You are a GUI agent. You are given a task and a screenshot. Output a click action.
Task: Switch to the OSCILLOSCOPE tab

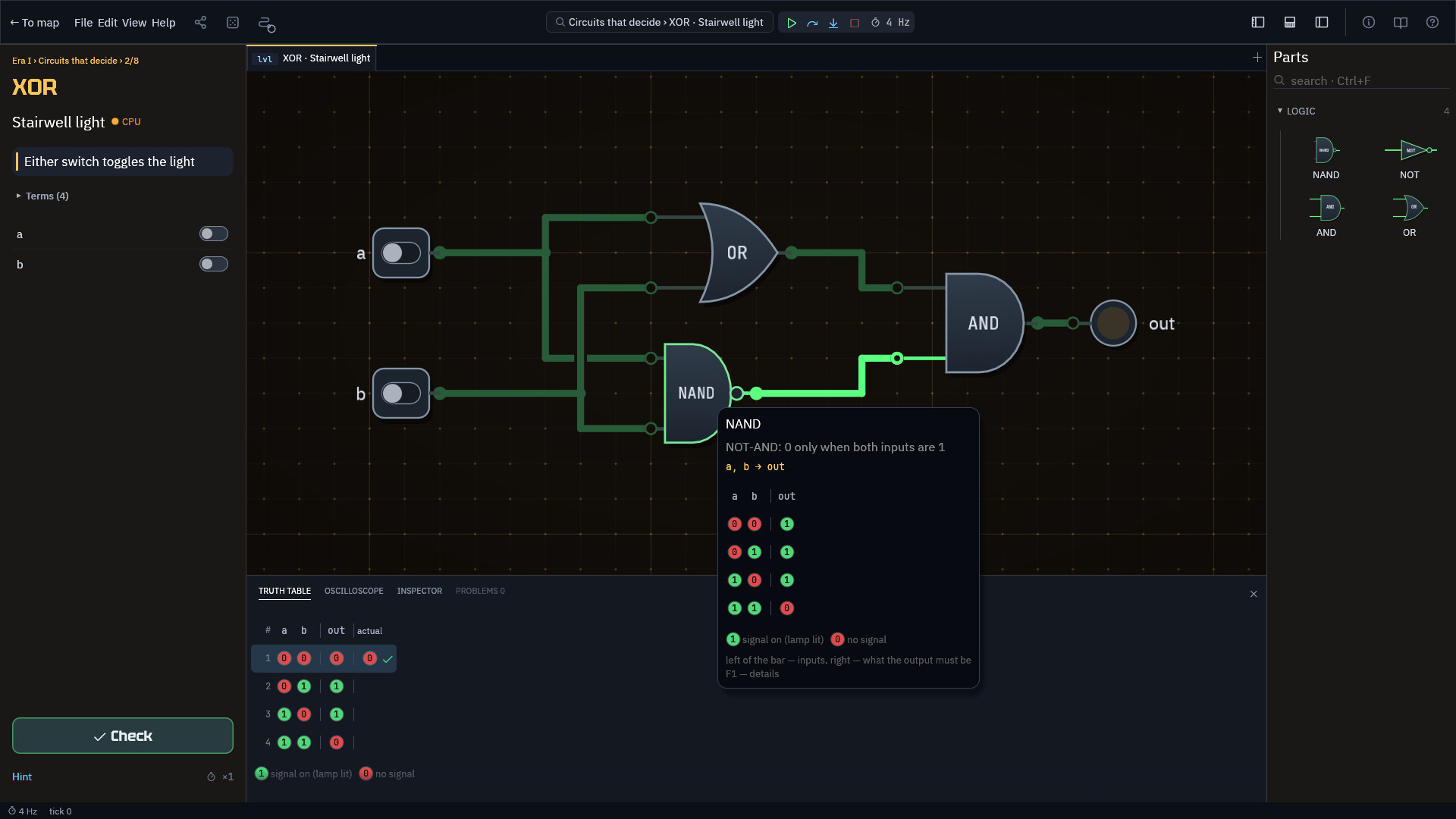pos(354,591)
